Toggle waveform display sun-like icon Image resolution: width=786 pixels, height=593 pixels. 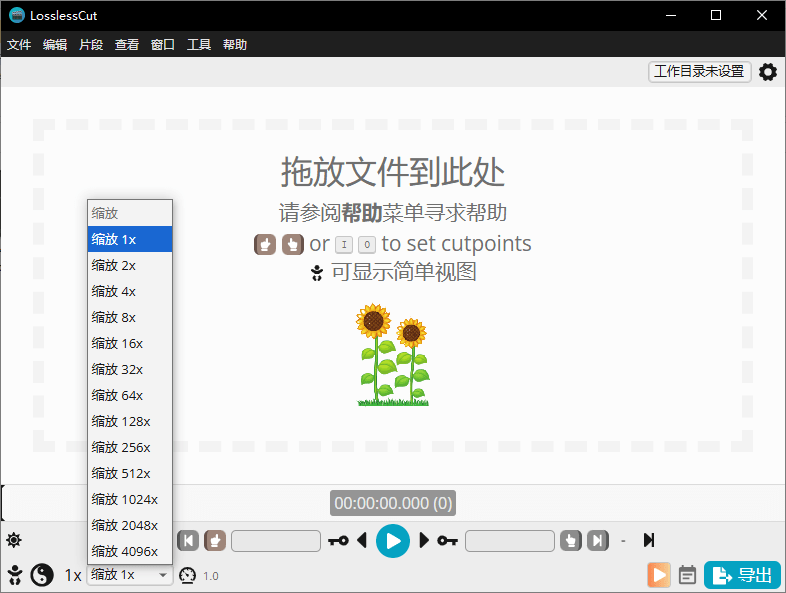pyautogui.click(x=14, y=541)
